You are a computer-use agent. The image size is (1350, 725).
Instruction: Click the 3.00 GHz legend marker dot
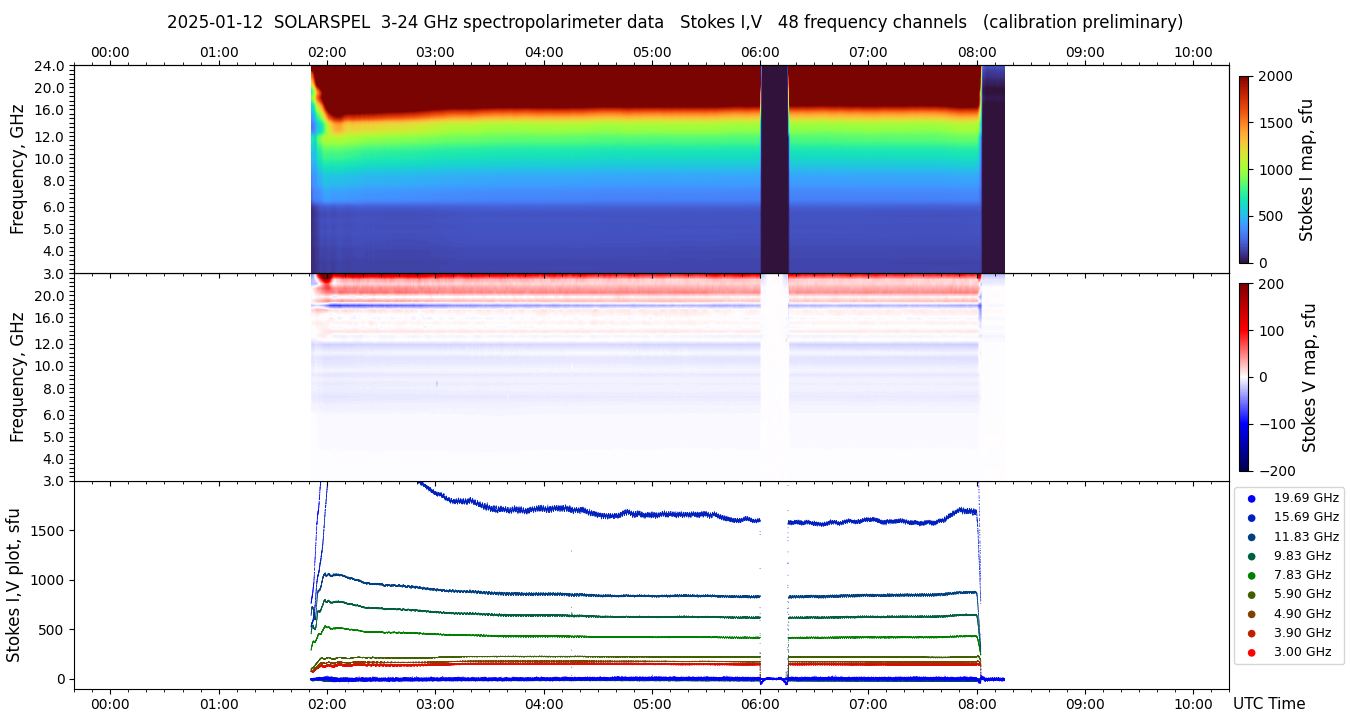(1251, 652)
